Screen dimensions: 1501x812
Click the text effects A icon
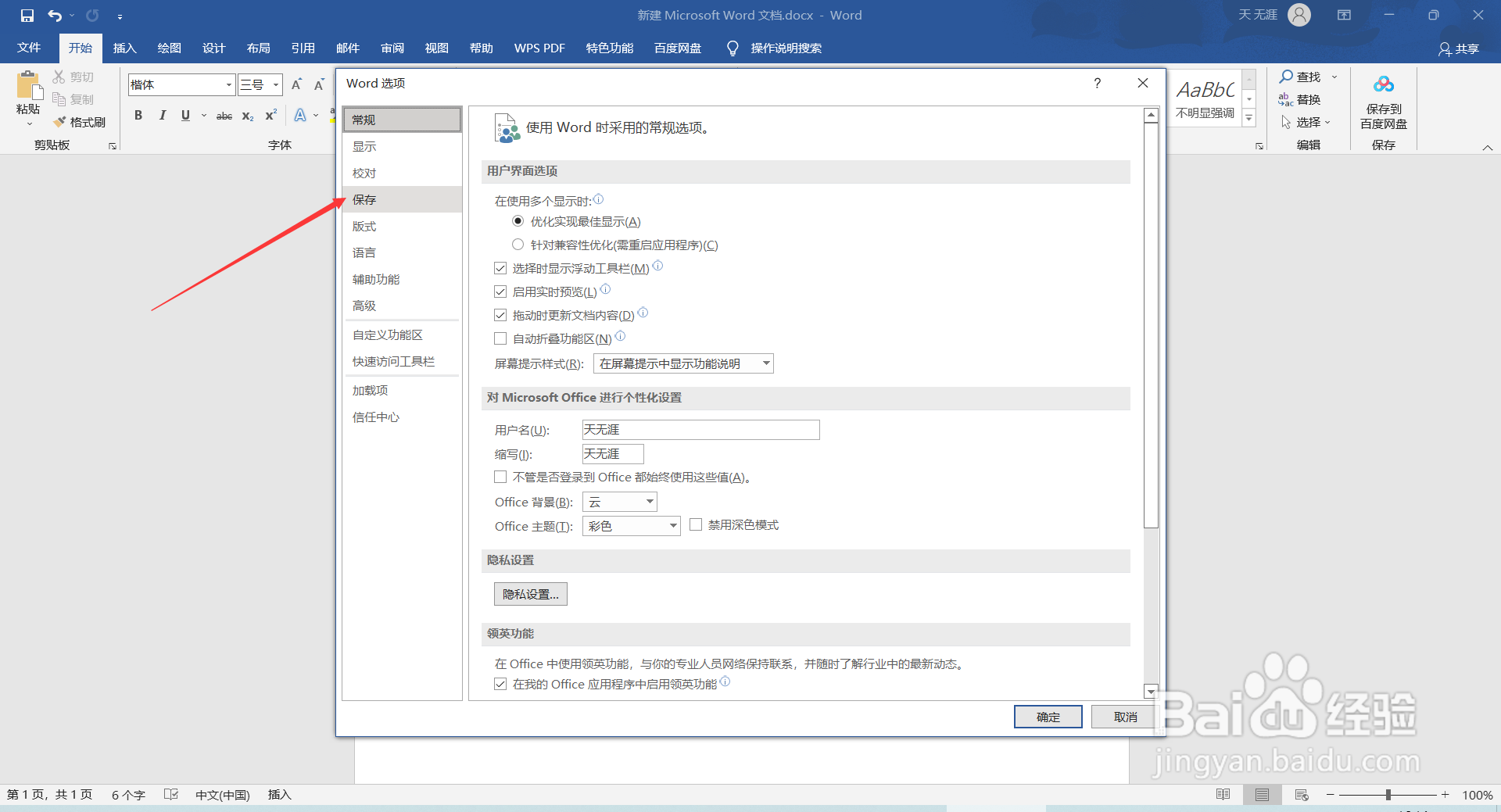[300, 115]
